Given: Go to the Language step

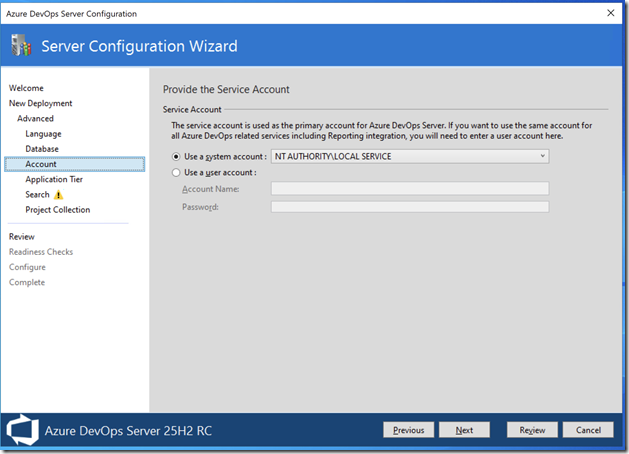Looking at the screenshot, I should (x=43, y=133).
